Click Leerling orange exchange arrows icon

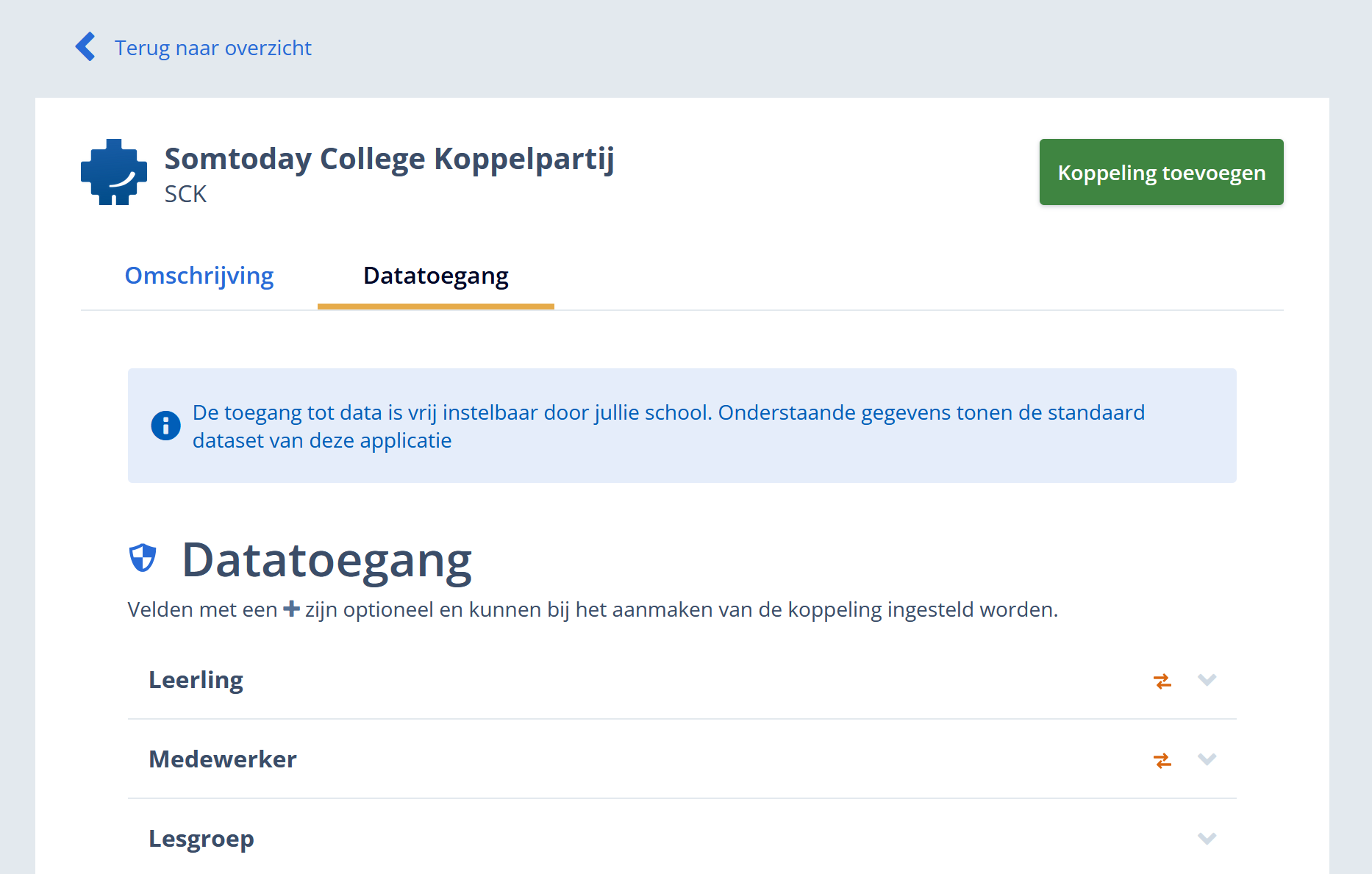[1162, 681]
